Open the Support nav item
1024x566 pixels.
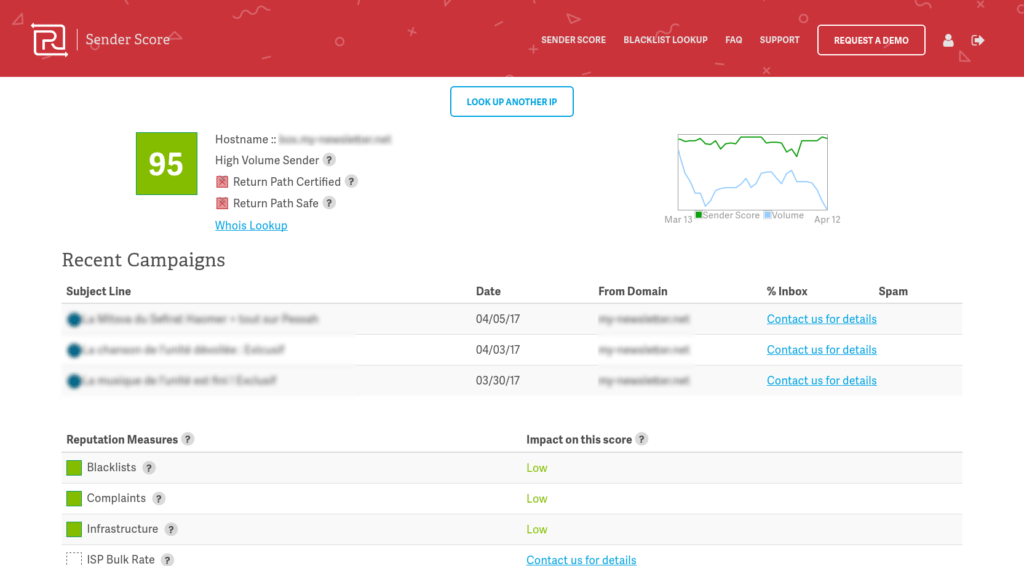779,40
